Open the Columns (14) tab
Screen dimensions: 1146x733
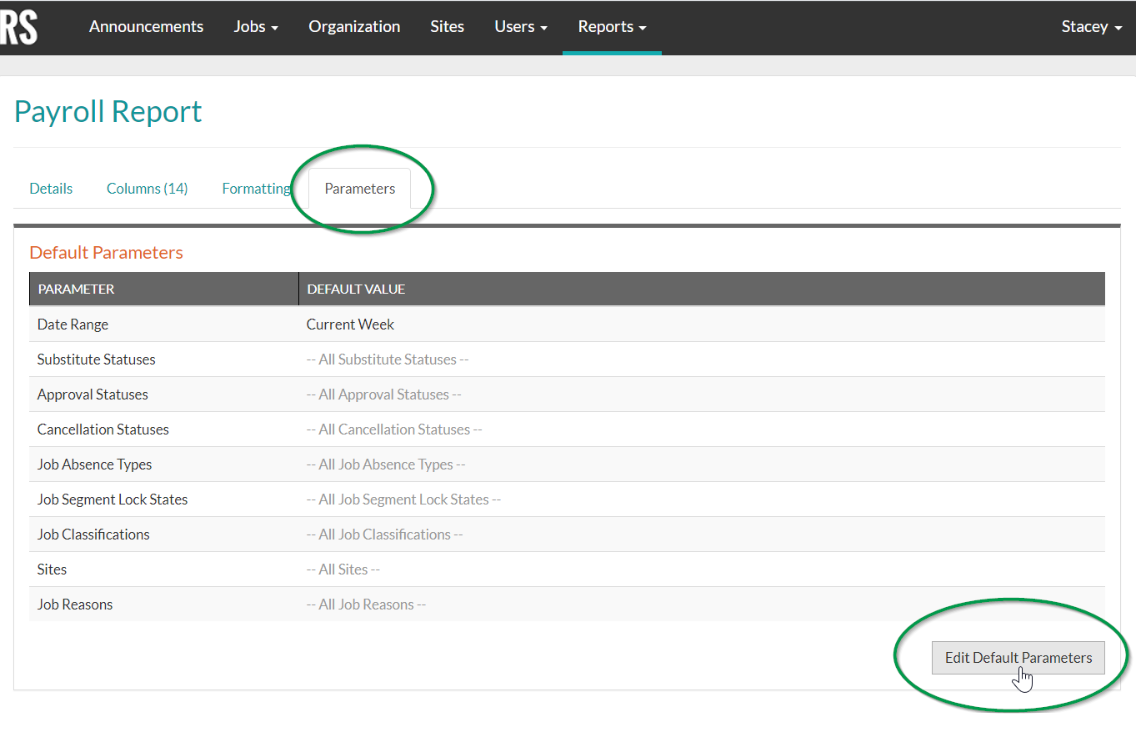point(147,188)
